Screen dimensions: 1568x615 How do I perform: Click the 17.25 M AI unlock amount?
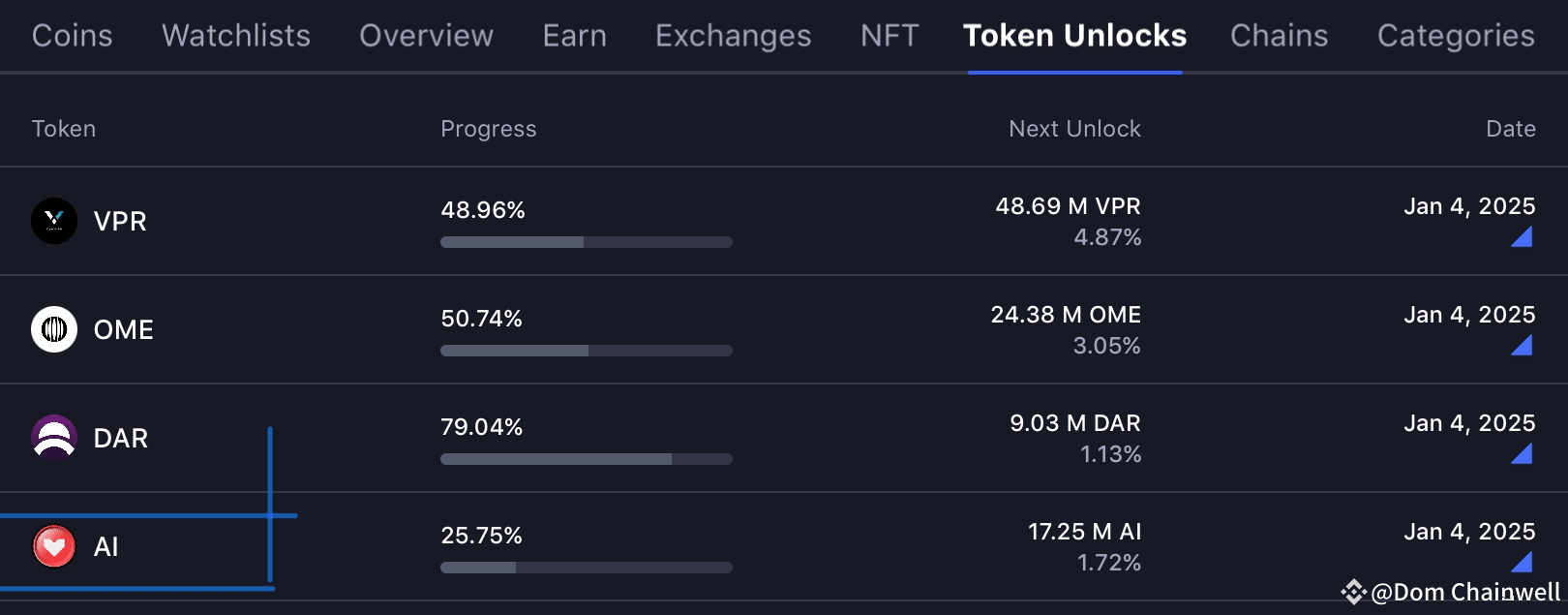(1084, 532)
